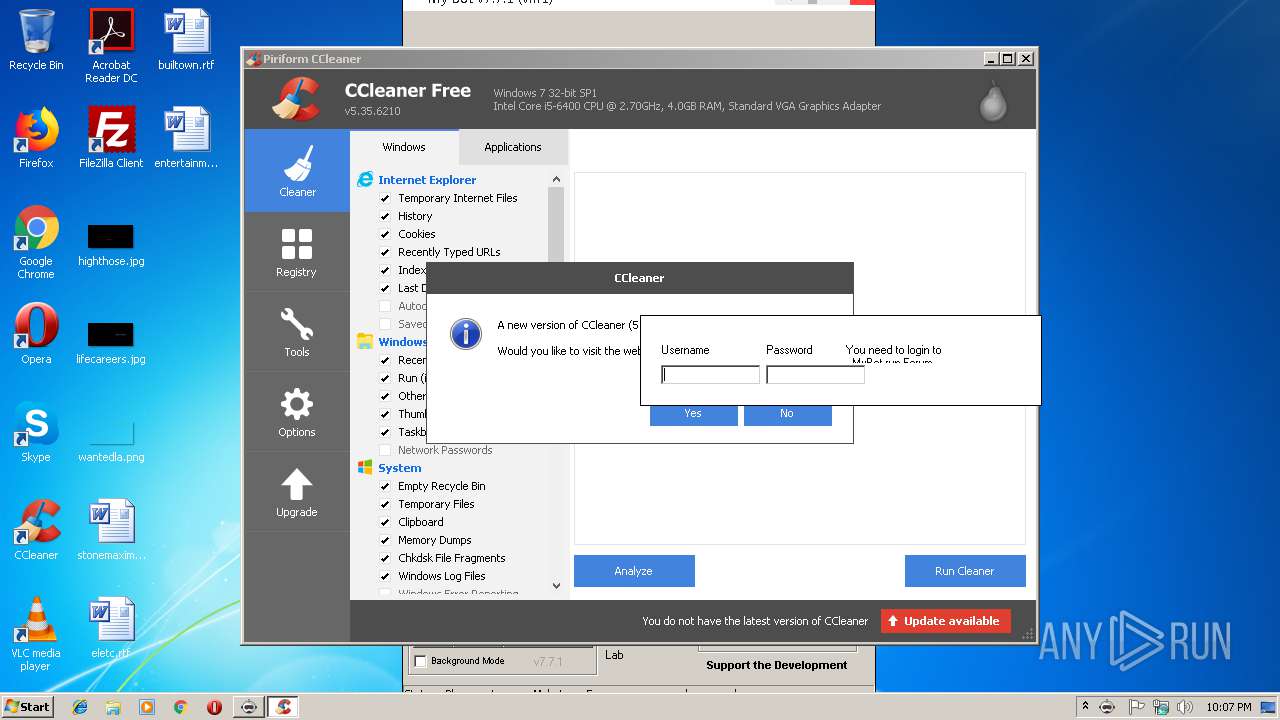The height and width of the screenshot is (720, 1280).
Task: Open stonemaxim document on desktop
Action: coord(111,530)
